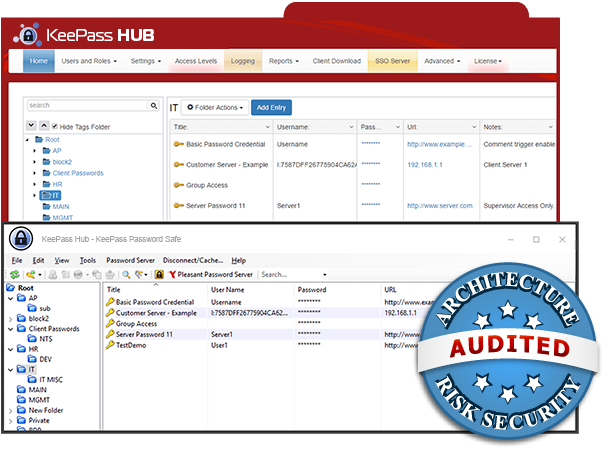Expand the New Folder node in the KeePass tree
This screenshot has width=603, height=457.
[x=11, y=411]
